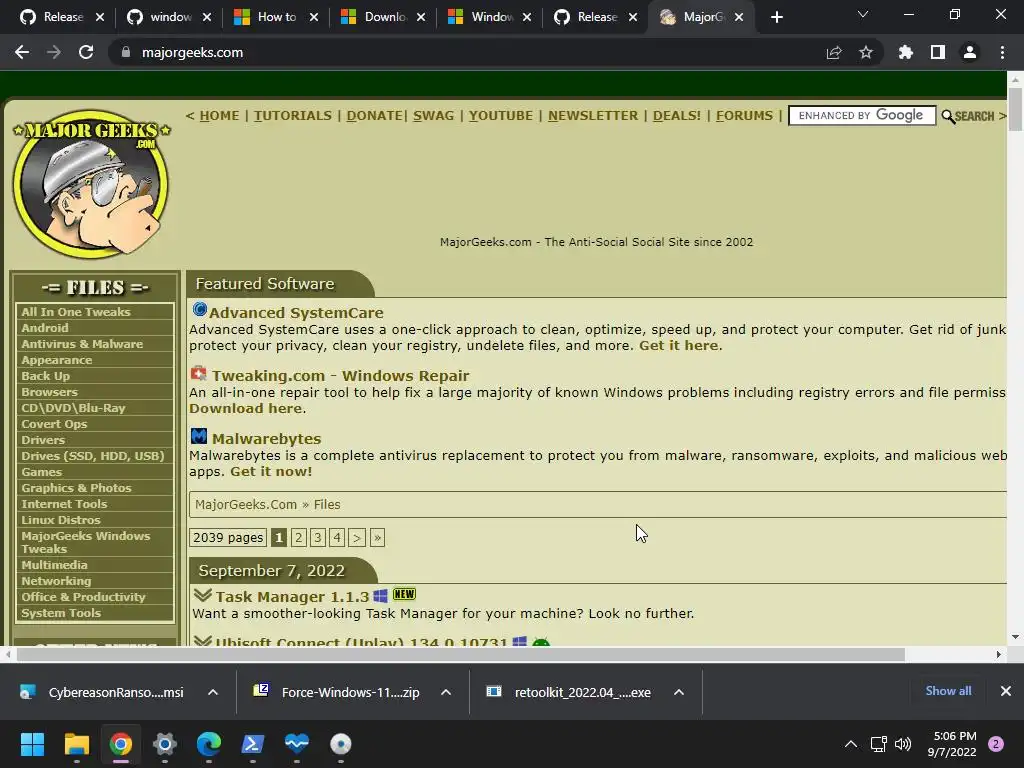
Task: Click the share page icon in address bar
Action: [834, 52]
